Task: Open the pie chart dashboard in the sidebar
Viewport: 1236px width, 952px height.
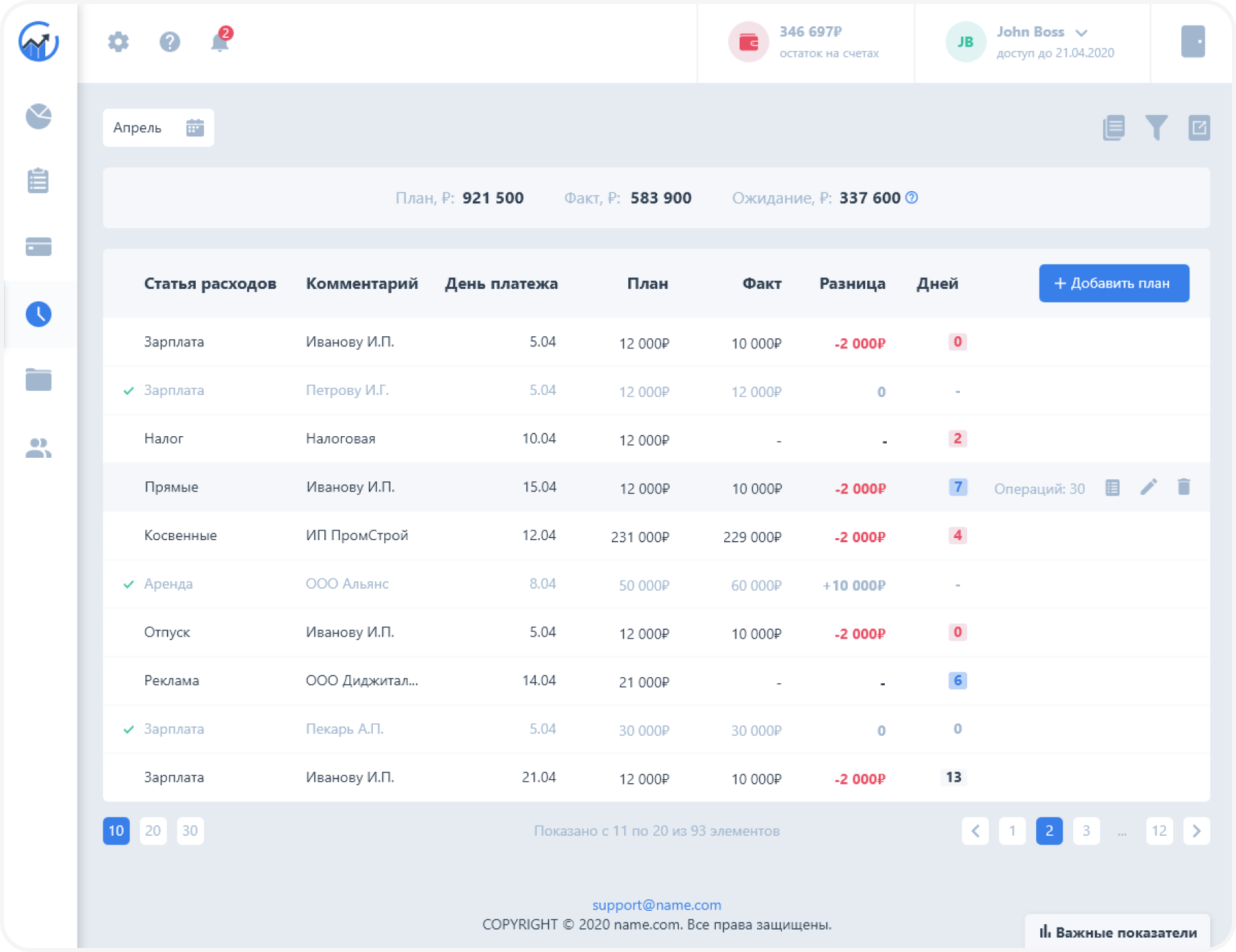Action: click(x=38, y=116)
